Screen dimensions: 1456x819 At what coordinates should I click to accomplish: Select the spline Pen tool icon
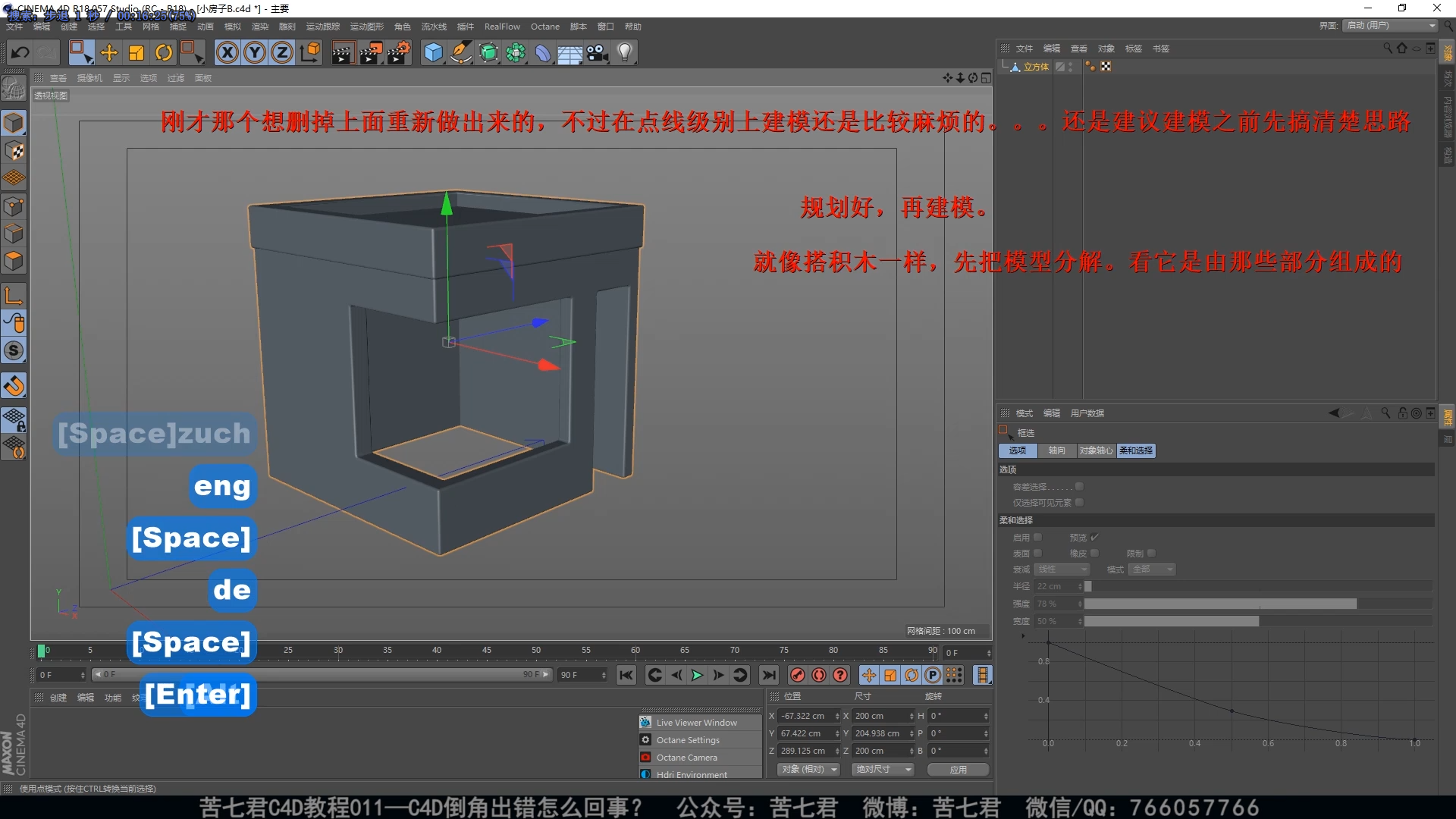(x=461, y=52)
